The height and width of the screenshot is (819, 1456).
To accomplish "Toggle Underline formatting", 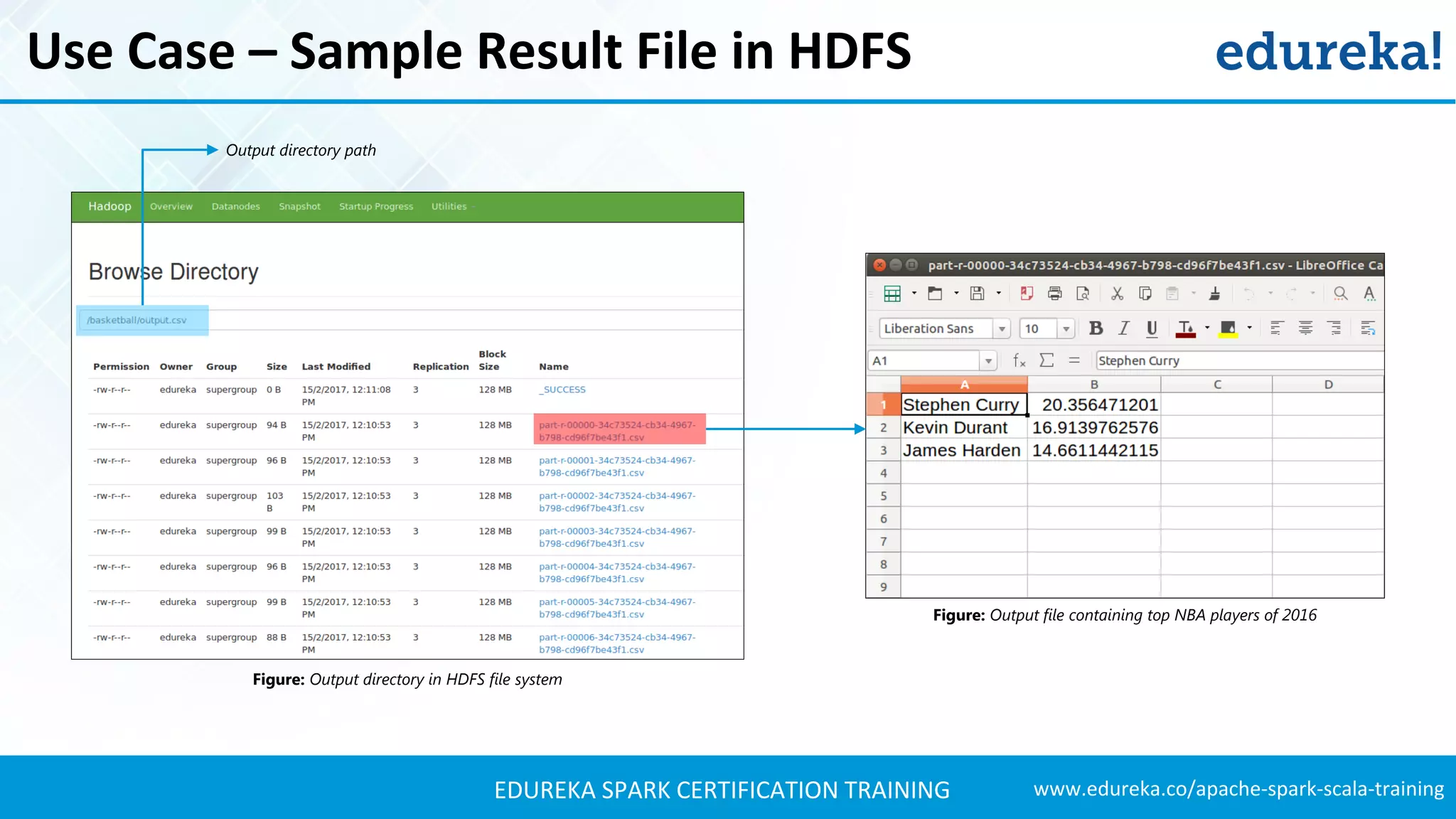I will [1152, 328].
